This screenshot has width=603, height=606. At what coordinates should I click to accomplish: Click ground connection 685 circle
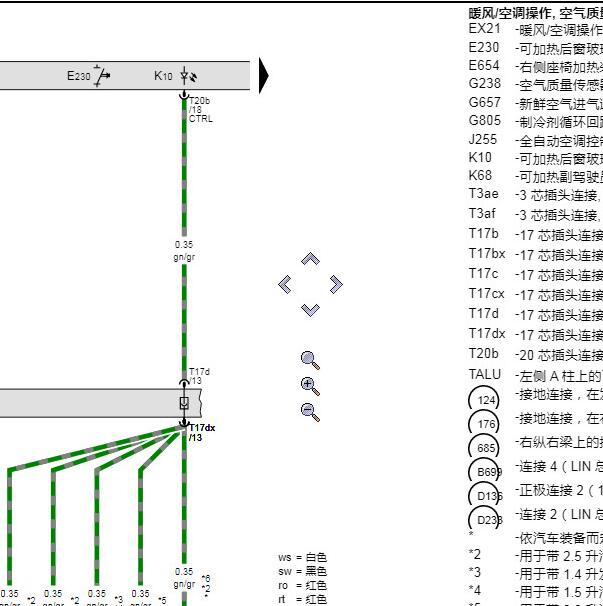484,448
